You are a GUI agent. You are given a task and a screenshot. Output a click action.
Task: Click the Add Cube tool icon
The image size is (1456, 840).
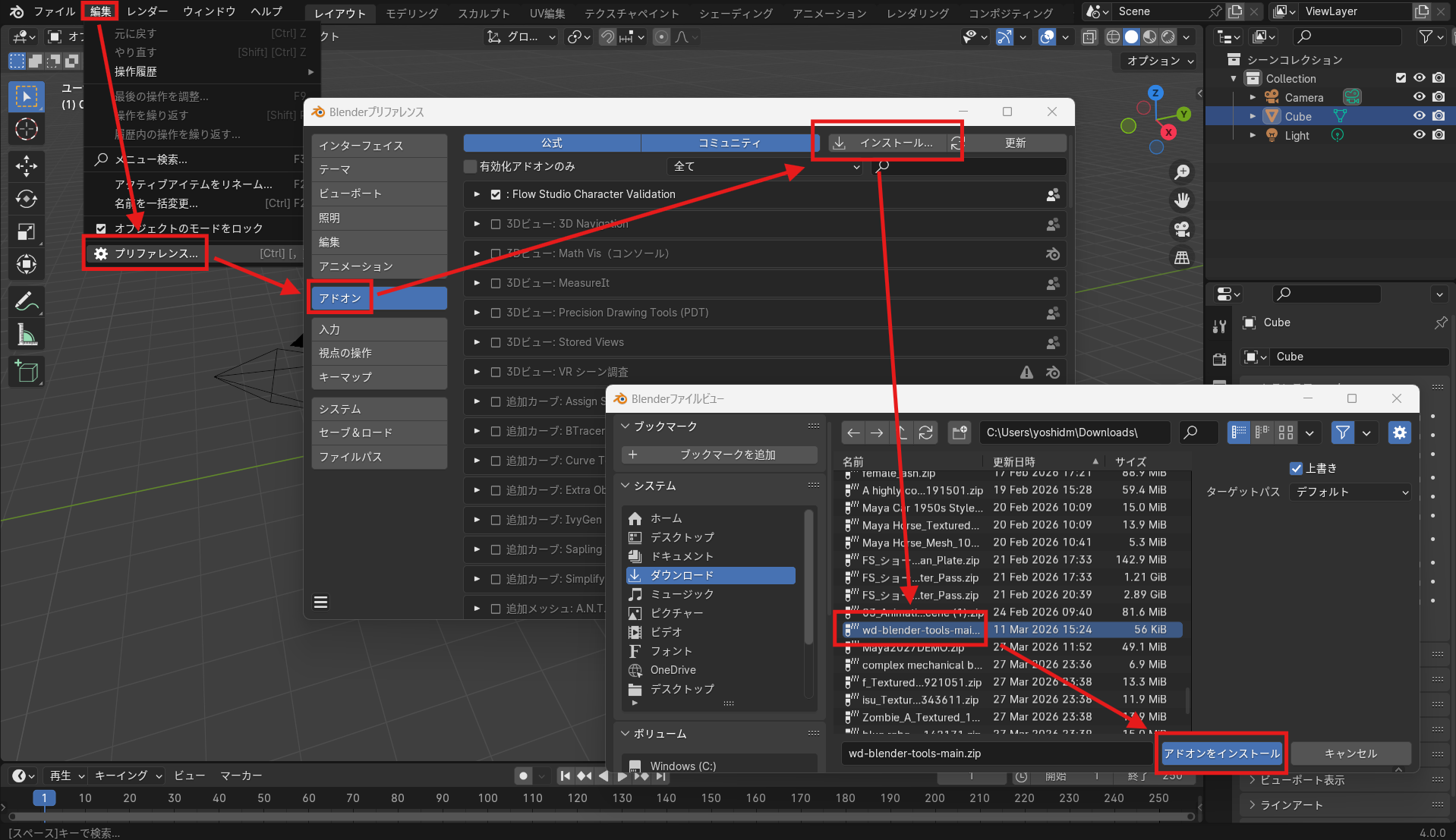tap(27, 371)
